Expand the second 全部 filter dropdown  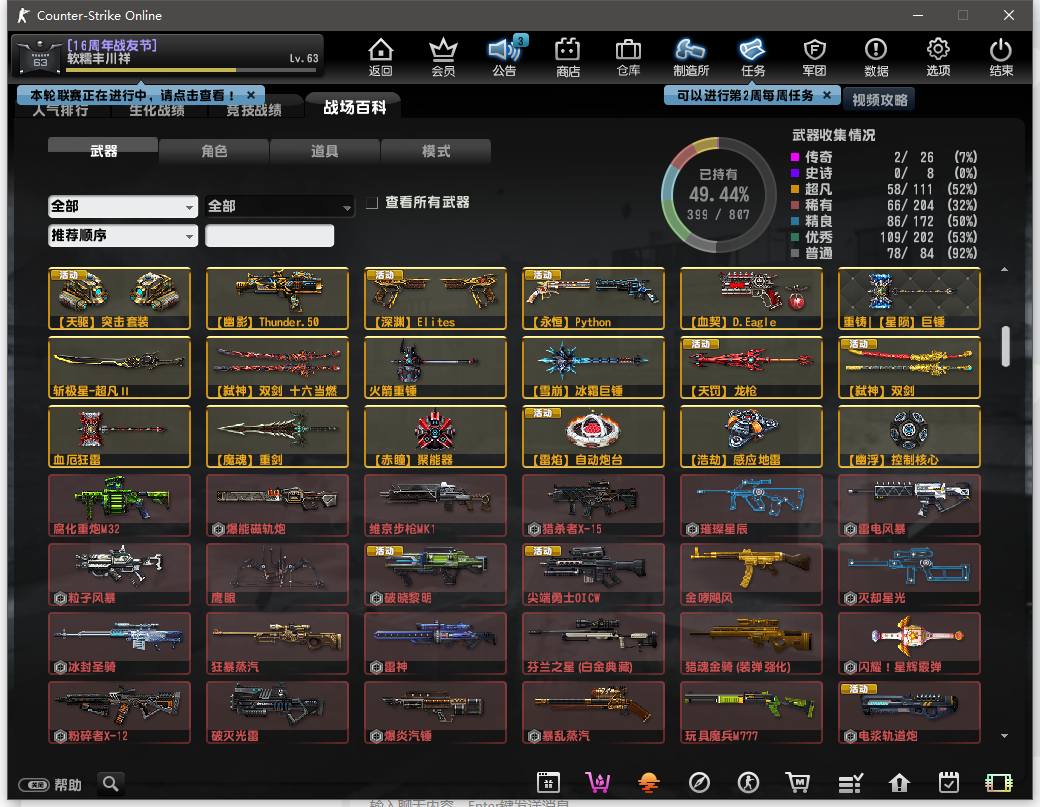(280, 206)
